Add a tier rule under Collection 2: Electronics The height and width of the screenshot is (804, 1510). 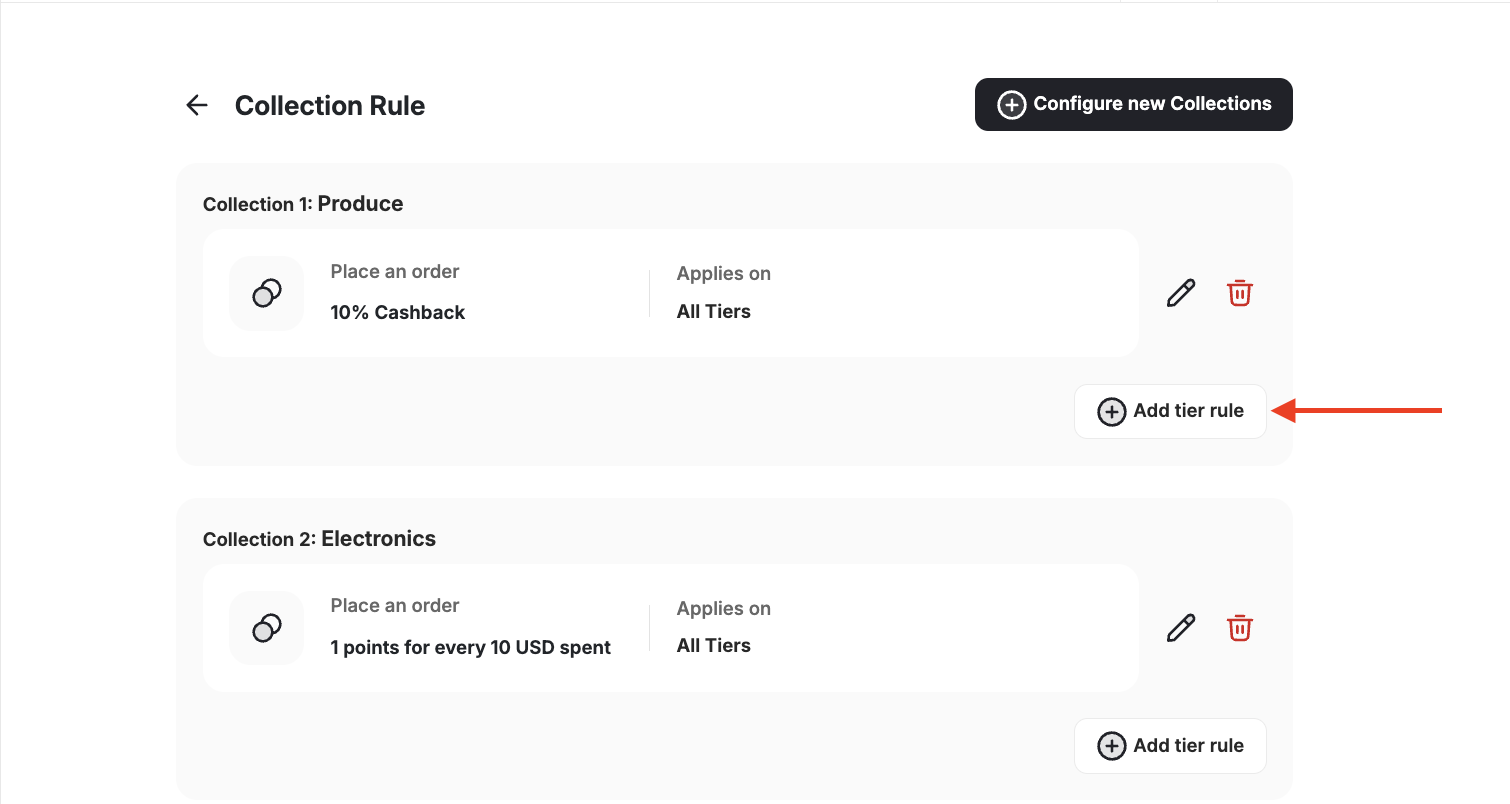tap(1170, 746)
